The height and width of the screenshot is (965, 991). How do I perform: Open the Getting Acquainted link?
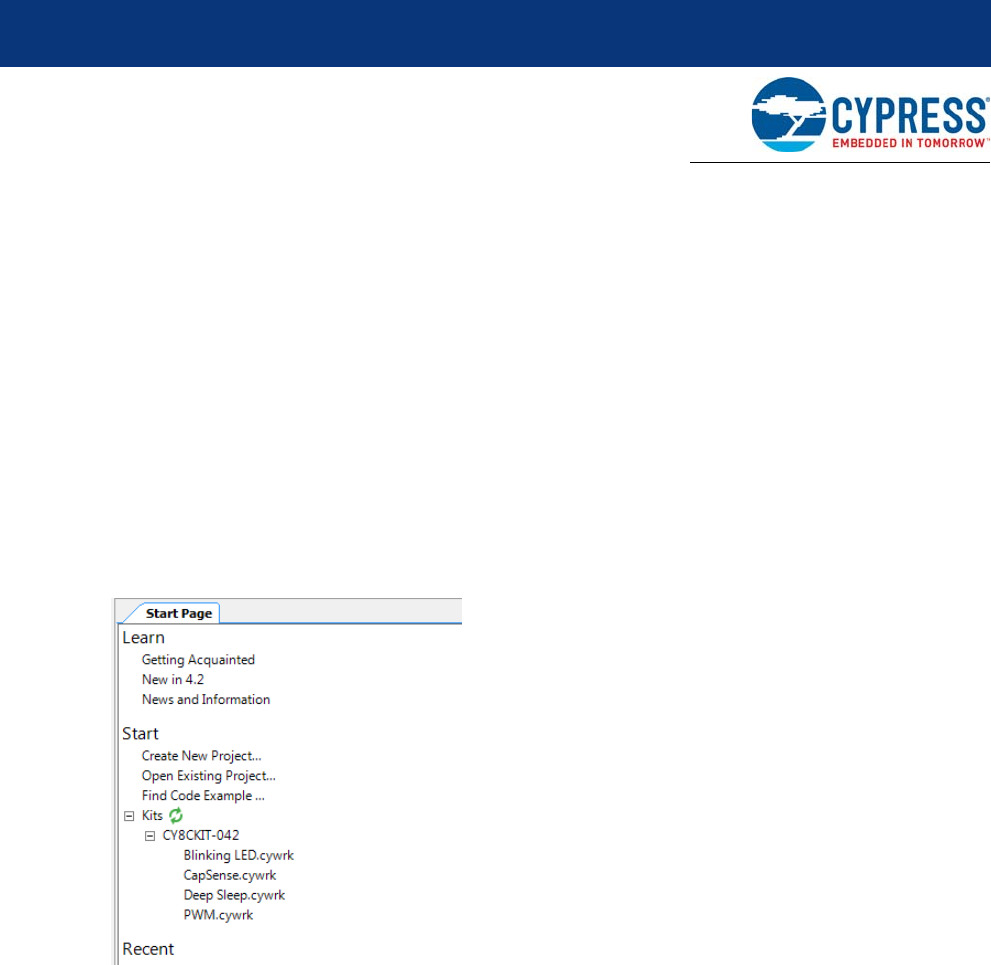(x=198, y=660)
